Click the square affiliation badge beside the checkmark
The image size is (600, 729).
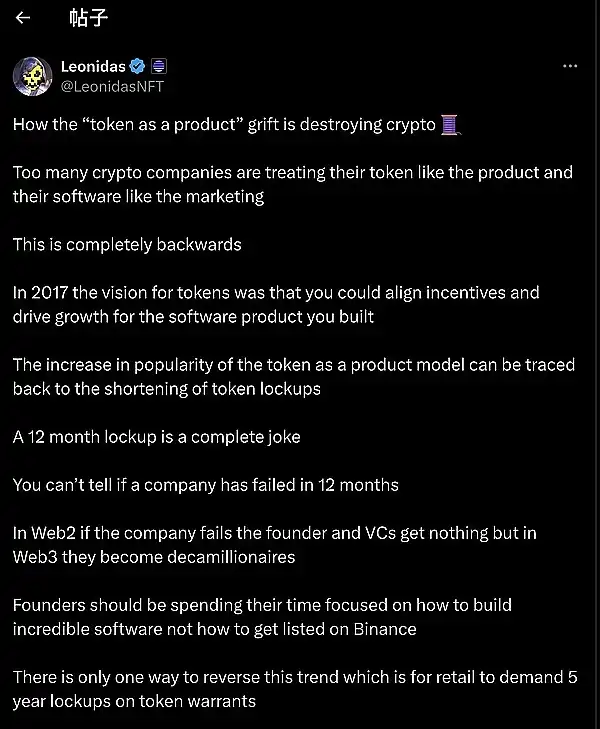[x=158, y=67]
